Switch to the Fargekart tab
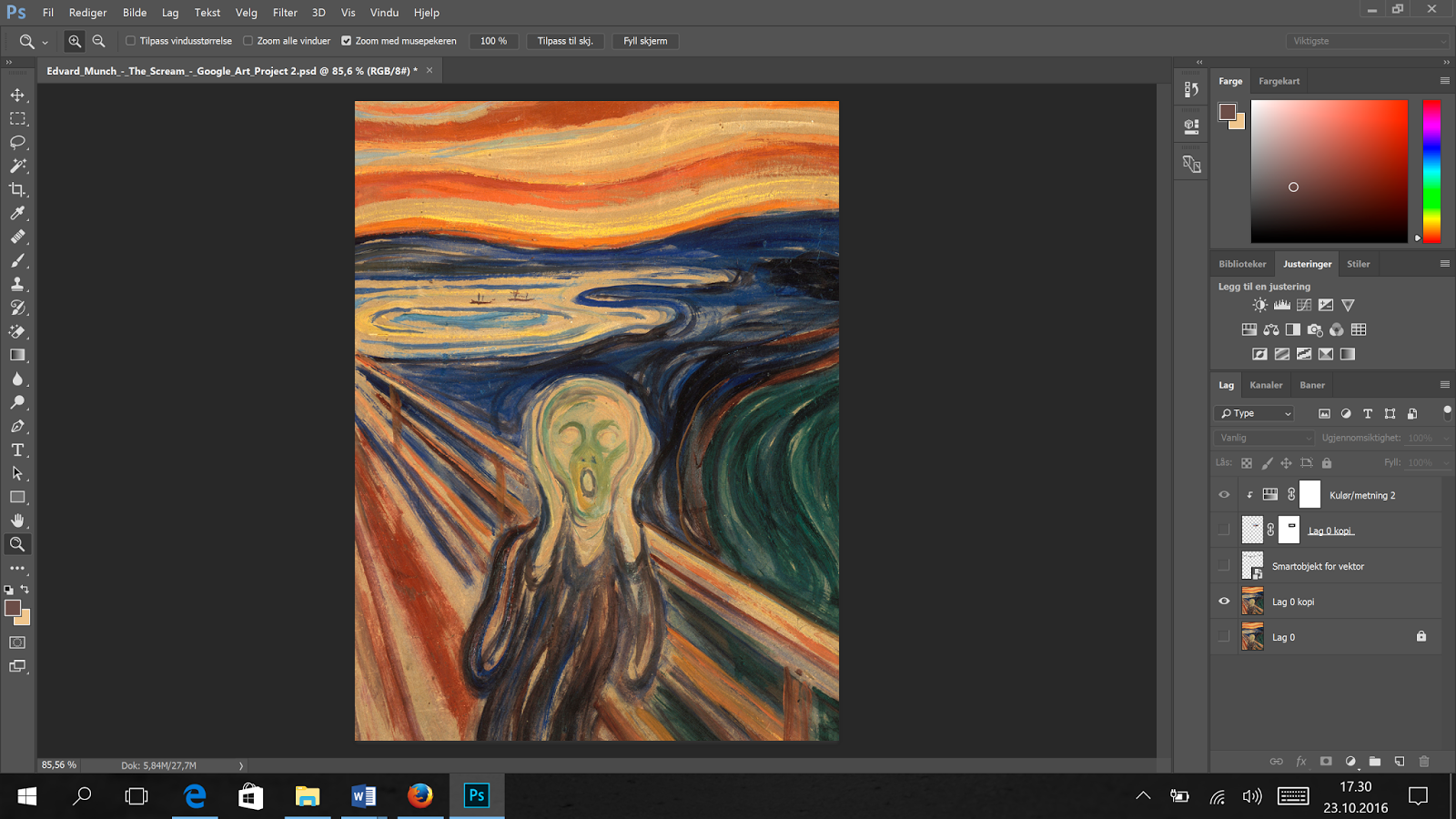The height and width of the screenshot is (819, 1456). click(x=1279, y=81)
